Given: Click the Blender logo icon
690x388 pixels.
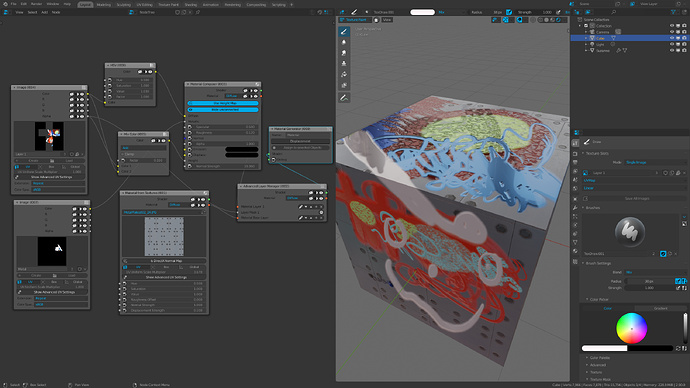Looking at the screenshot, I should click(4, 4).
